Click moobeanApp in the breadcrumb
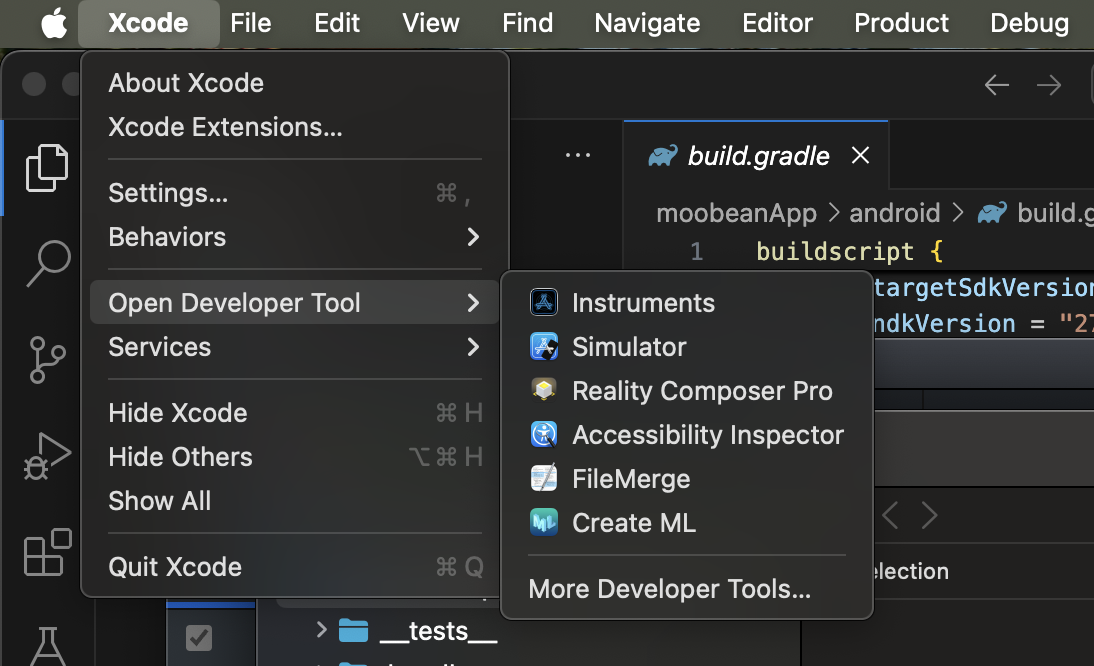 click(736, 213)
